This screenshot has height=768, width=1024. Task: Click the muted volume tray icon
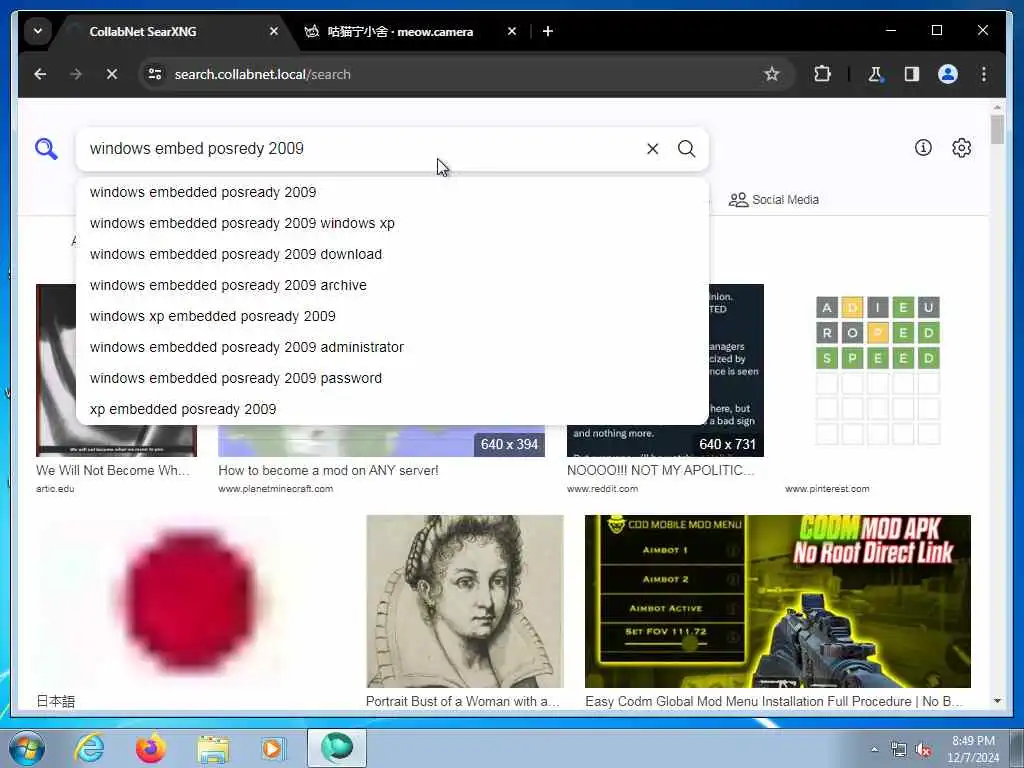(x=923, y=749)
